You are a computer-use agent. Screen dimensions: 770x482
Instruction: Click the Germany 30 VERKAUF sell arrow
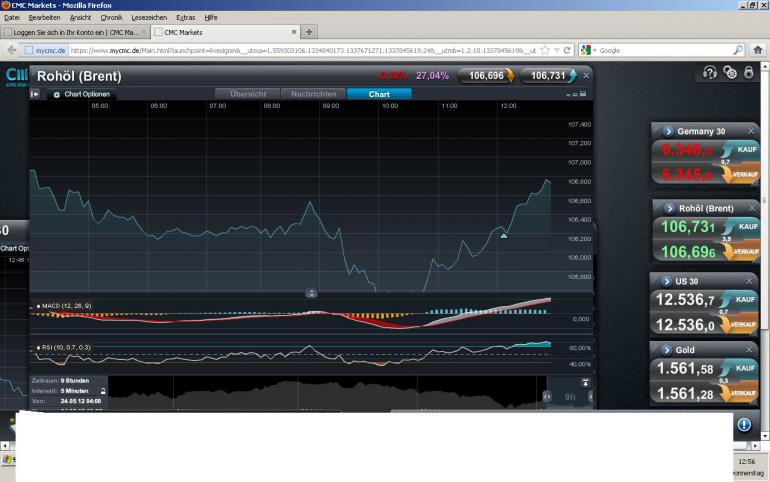pyautogui.click(x=740, y=174)
